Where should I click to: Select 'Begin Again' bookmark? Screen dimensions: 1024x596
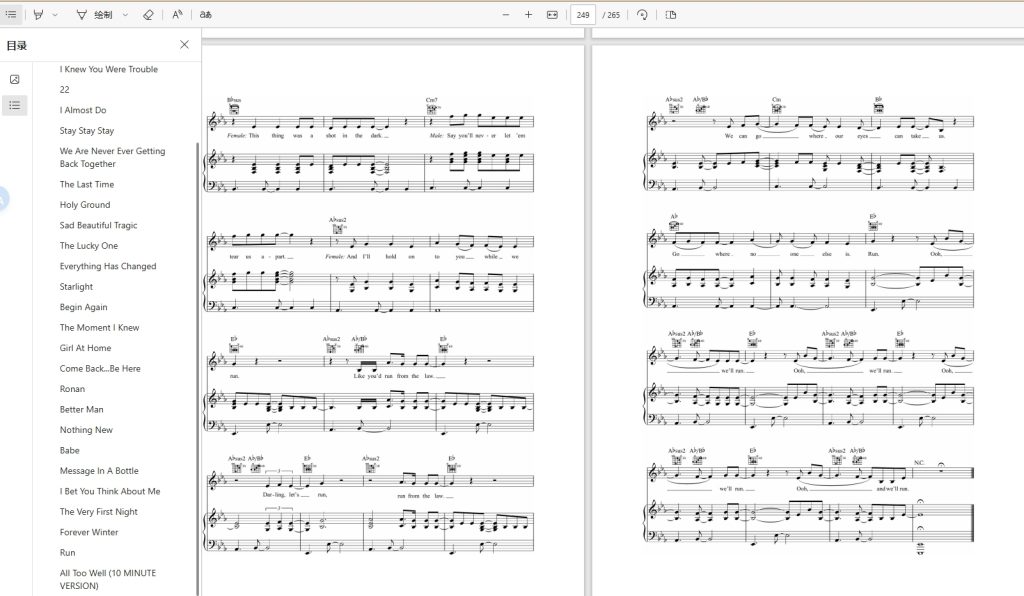pyautogui.click(x=84, y=307)
